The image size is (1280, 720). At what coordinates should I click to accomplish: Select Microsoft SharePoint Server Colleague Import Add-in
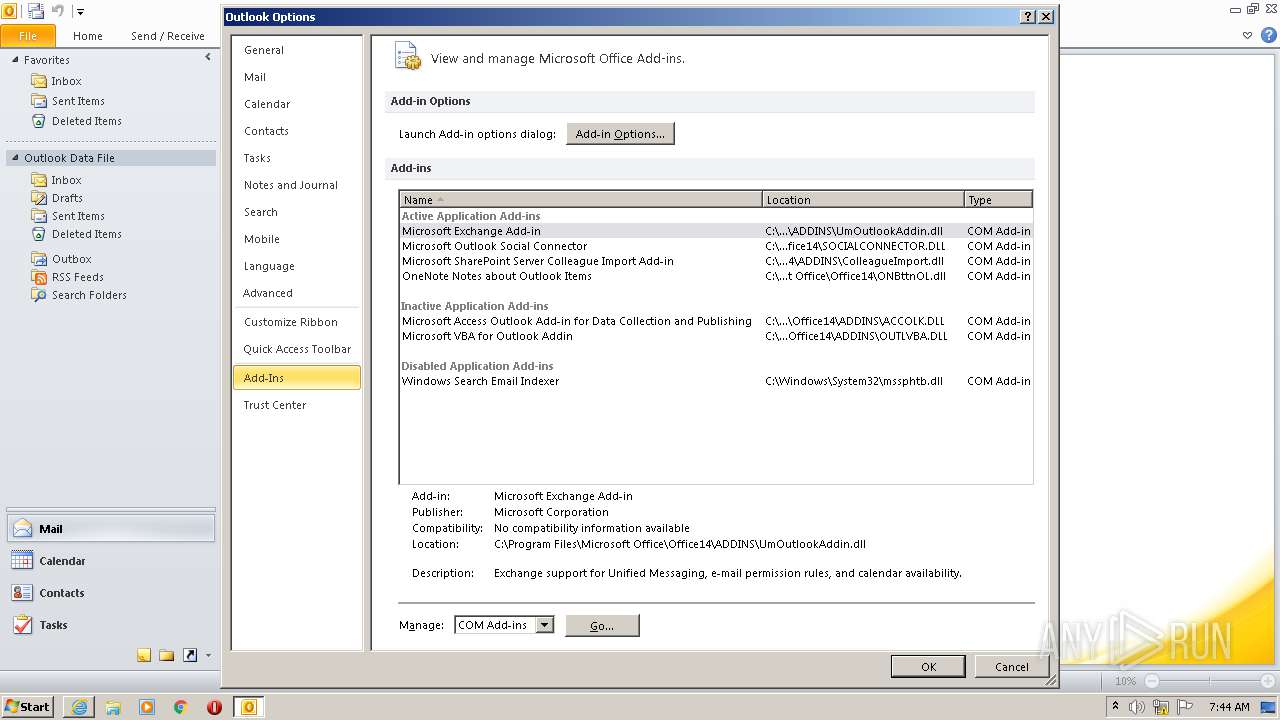[715, 261]
